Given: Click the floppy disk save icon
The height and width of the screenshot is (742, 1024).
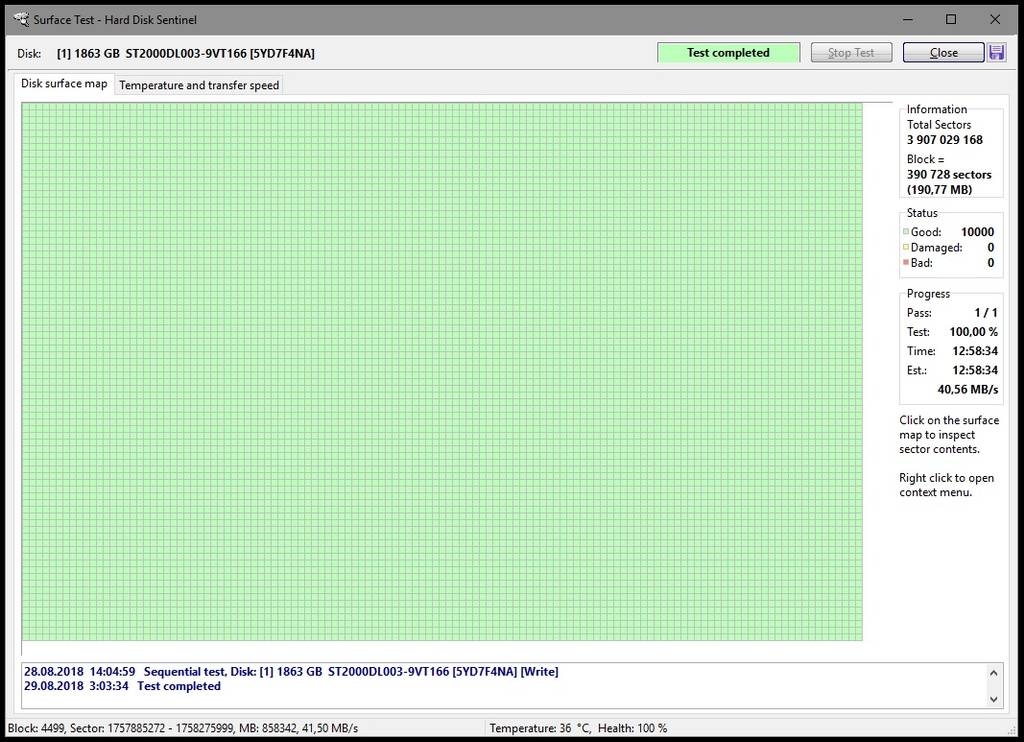Looking at the screenshot, I should point(997,53).
